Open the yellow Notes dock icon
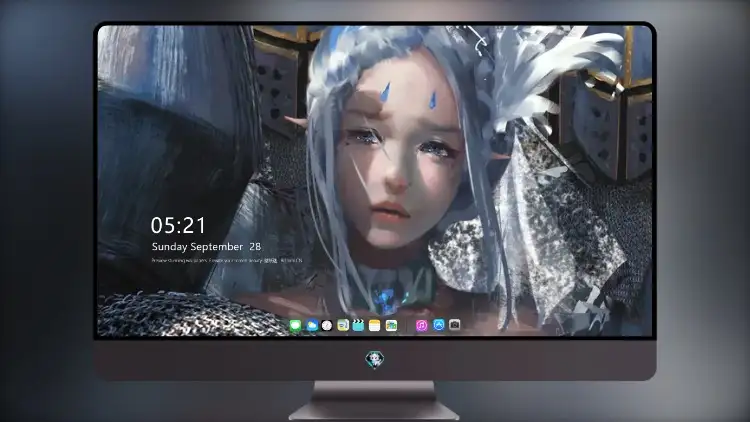The width and height of the screenshot is (750, 422). 375,326
